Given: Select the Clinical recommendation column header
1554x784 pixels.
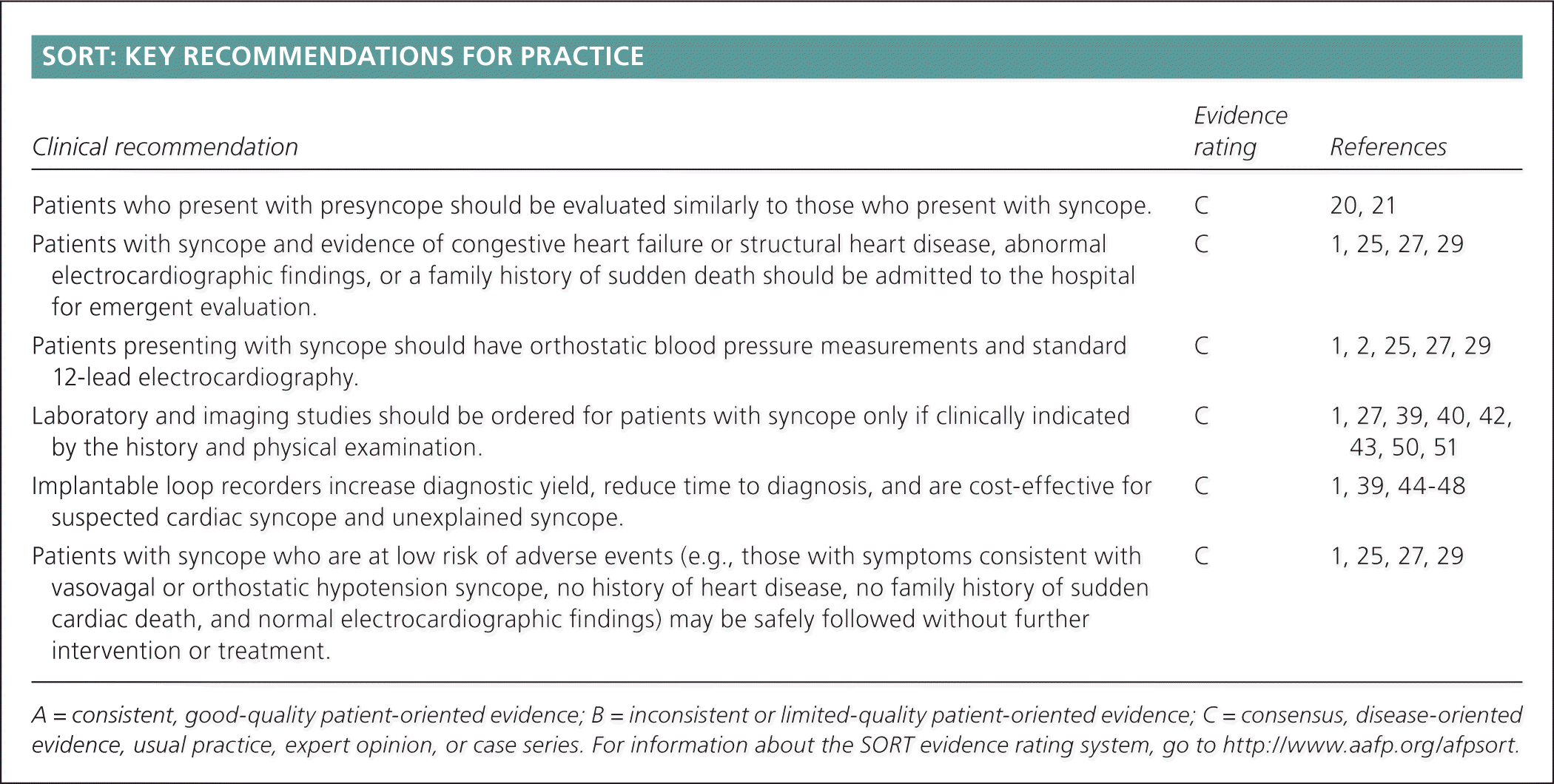Looking at the screenshot, I should point(165,147).
